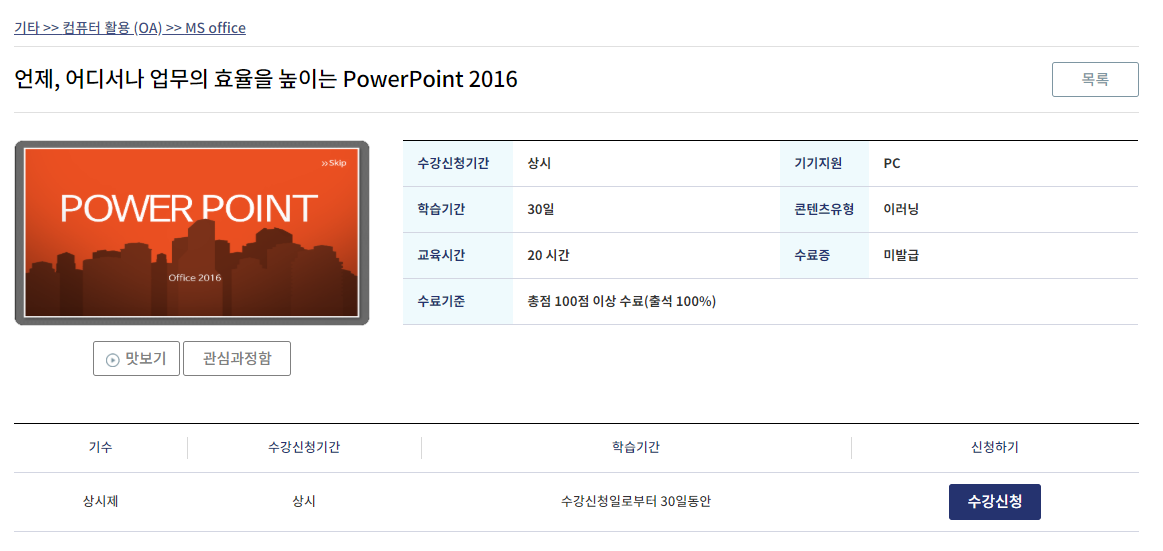The height and width of the screenshot is (551, 1163).
Task: Click the PowerPoint course thumbnail
Action: pos(191,233)
